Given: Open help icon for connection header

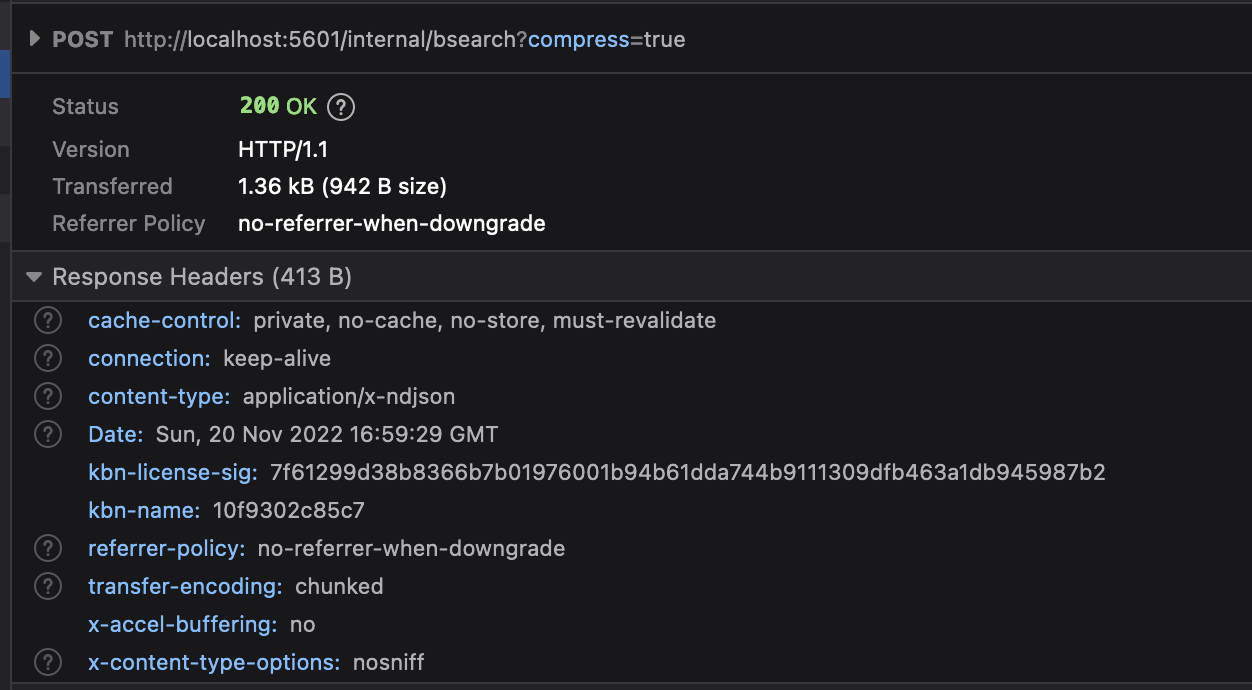Looking at the screenshot, I should [x=48, y=359].
